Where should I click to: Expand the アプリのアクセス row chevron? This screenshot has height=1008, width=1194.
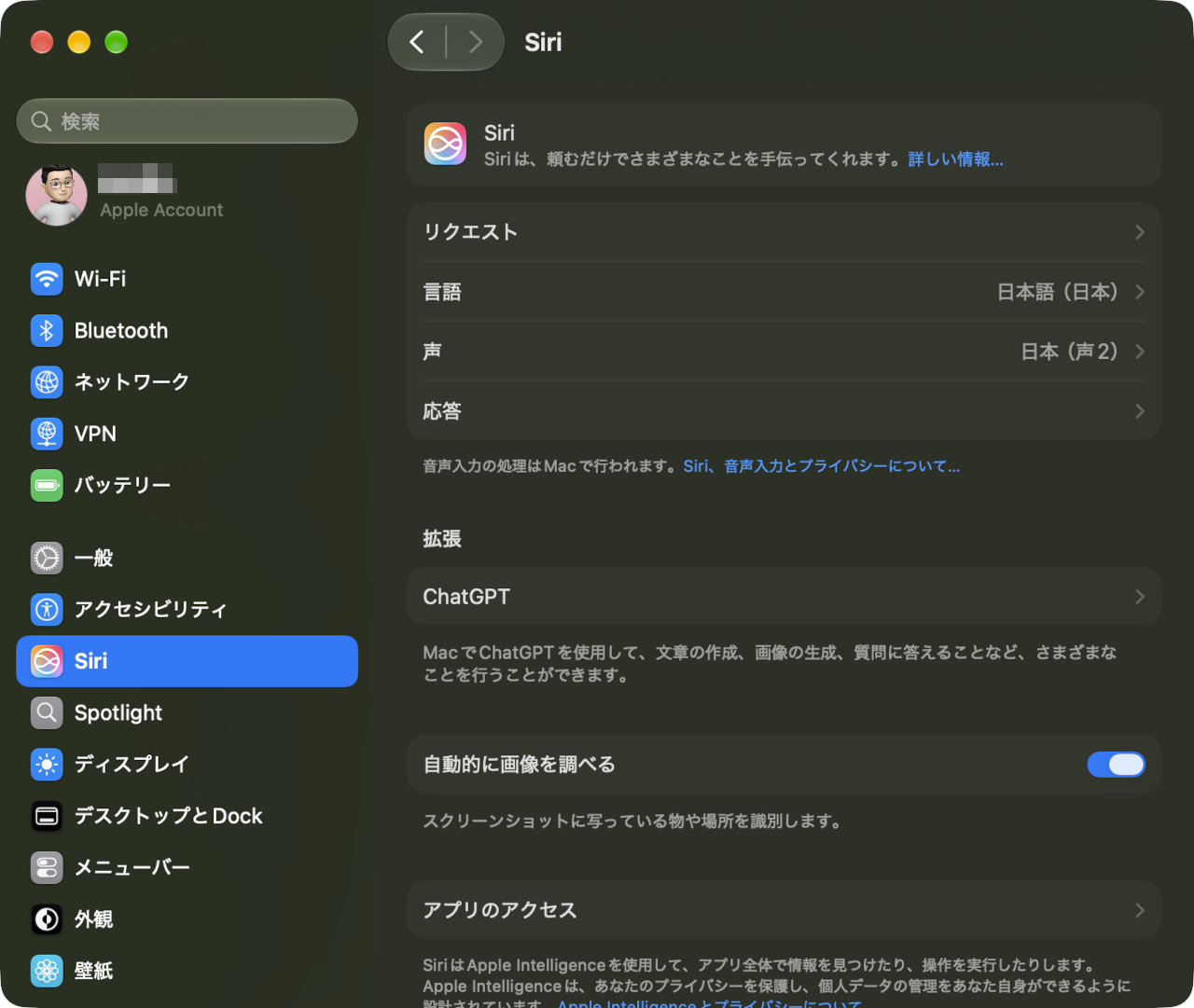[x=1139, y=910]
